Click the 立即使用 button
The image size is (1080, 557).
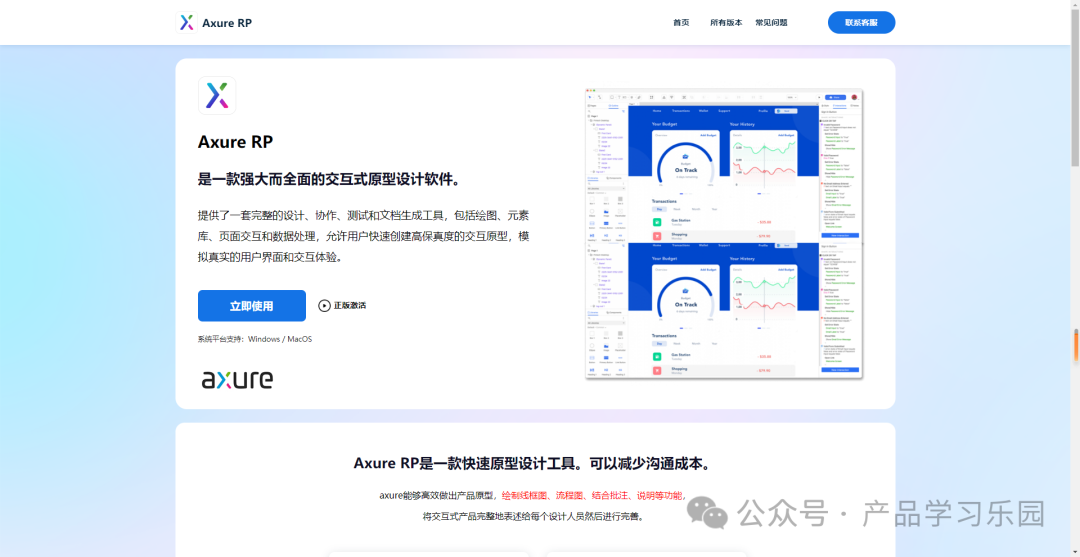point(251,306)
